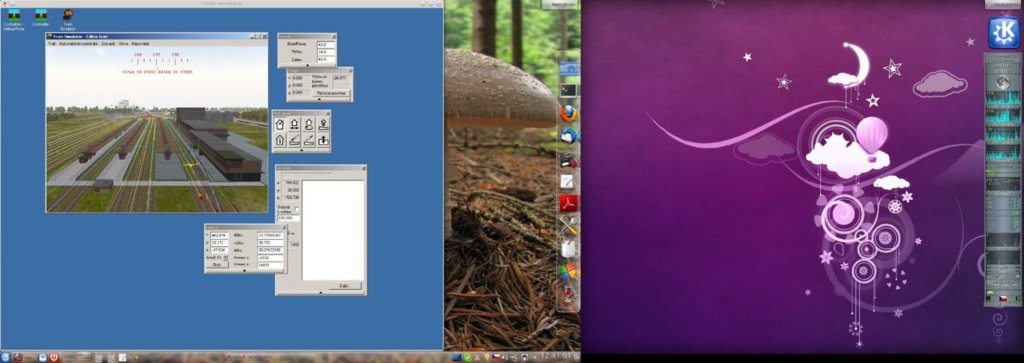Viewport: 1024px width, 363px height.
Task: Select the rotate object tool in the palette
Action: (x=309, y=124)
